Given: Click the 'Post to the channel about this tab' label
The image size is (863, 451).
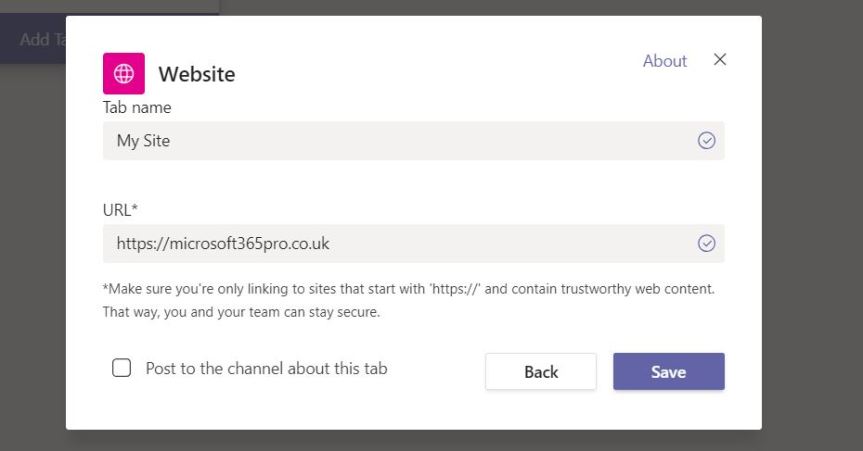Looking at the screenshot, I should [266, 369].
